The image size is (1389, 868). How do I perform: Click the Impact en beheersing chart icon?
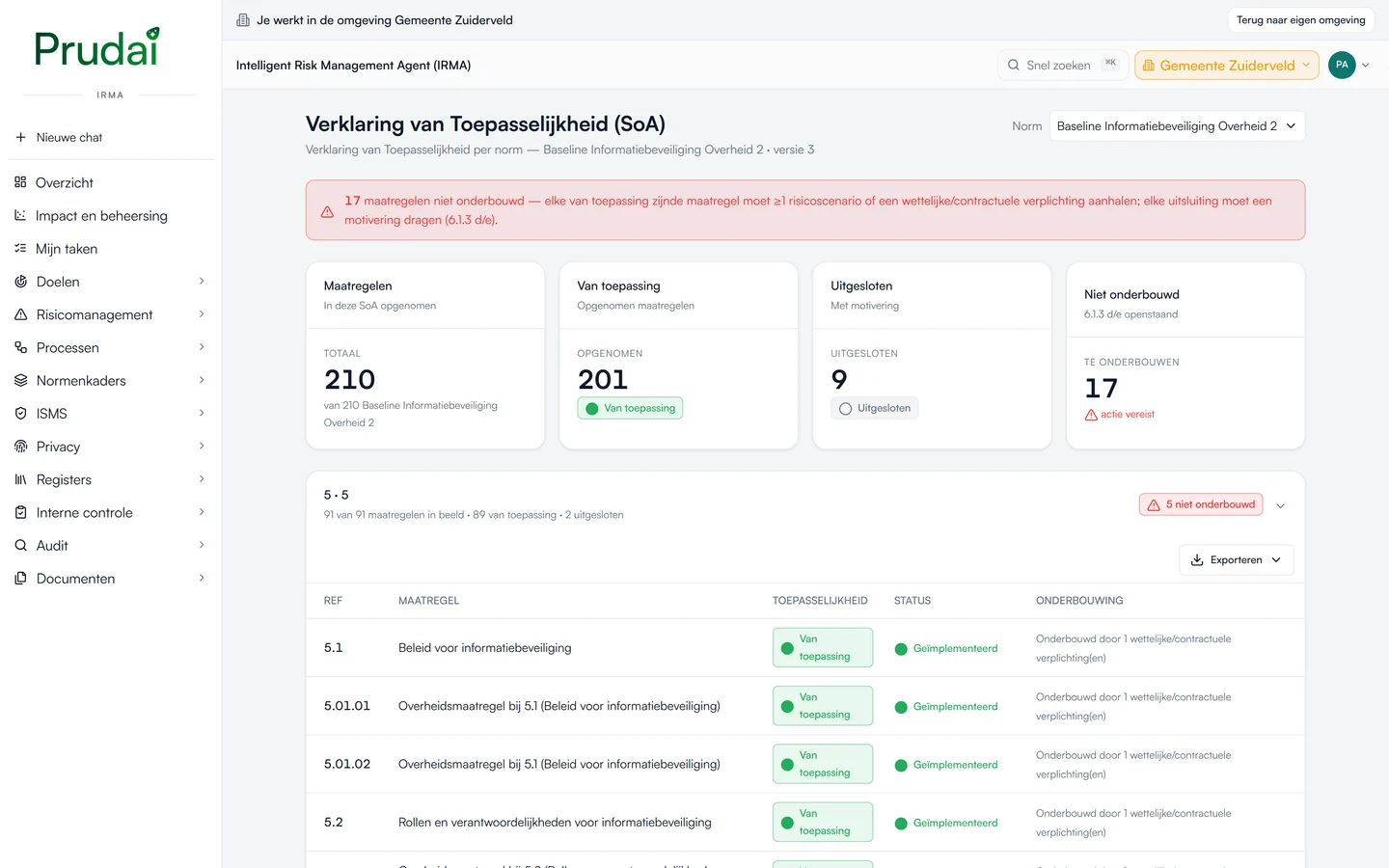pyautogui.click(x=20, y=215)
